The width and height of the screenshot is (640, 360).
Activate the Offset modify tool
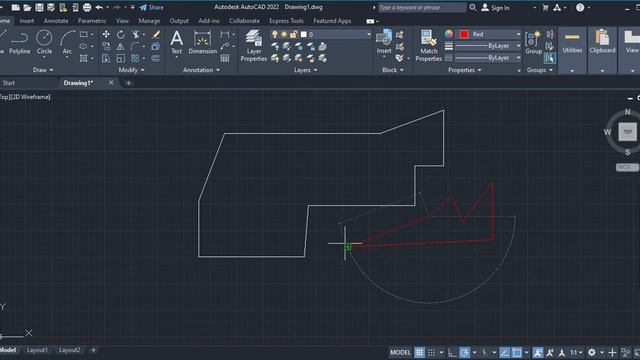156,58
